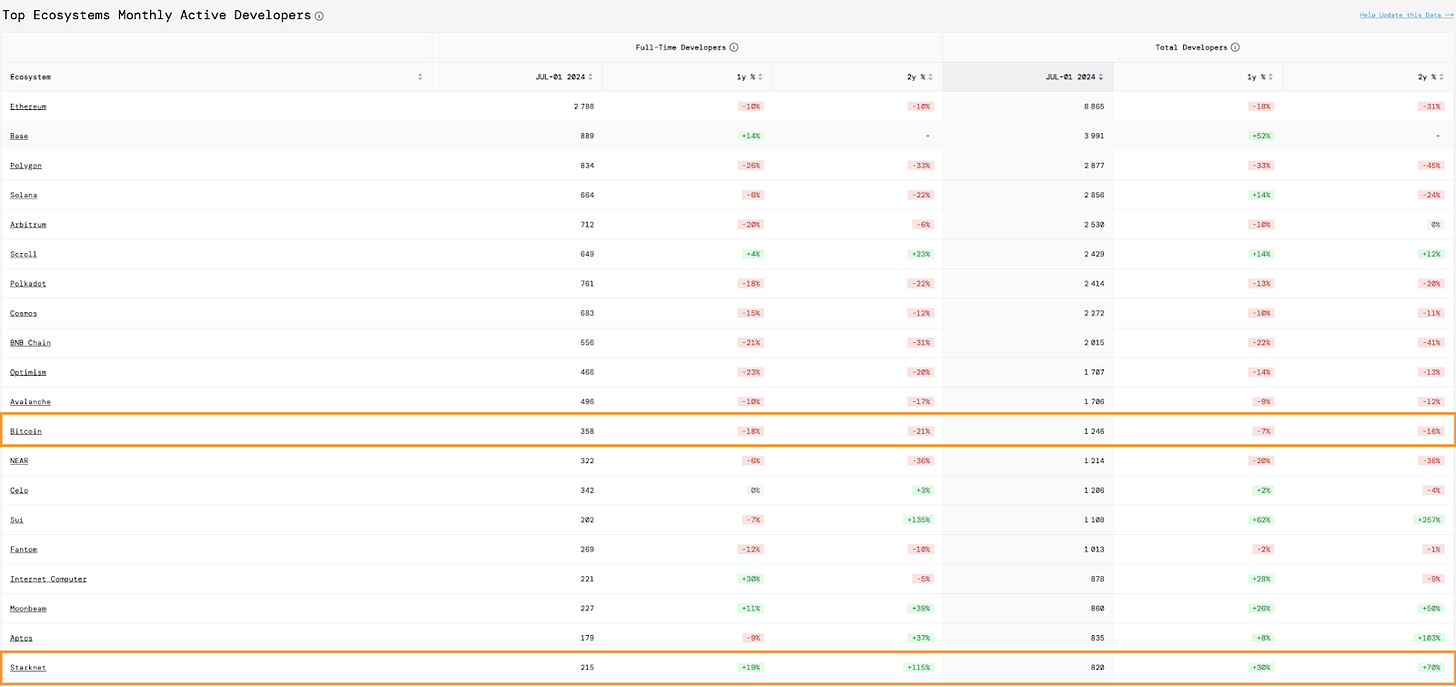
Task: Click Polygon total 2y -45% badge
Action: pyautogui.click(x=1429, y=165)
